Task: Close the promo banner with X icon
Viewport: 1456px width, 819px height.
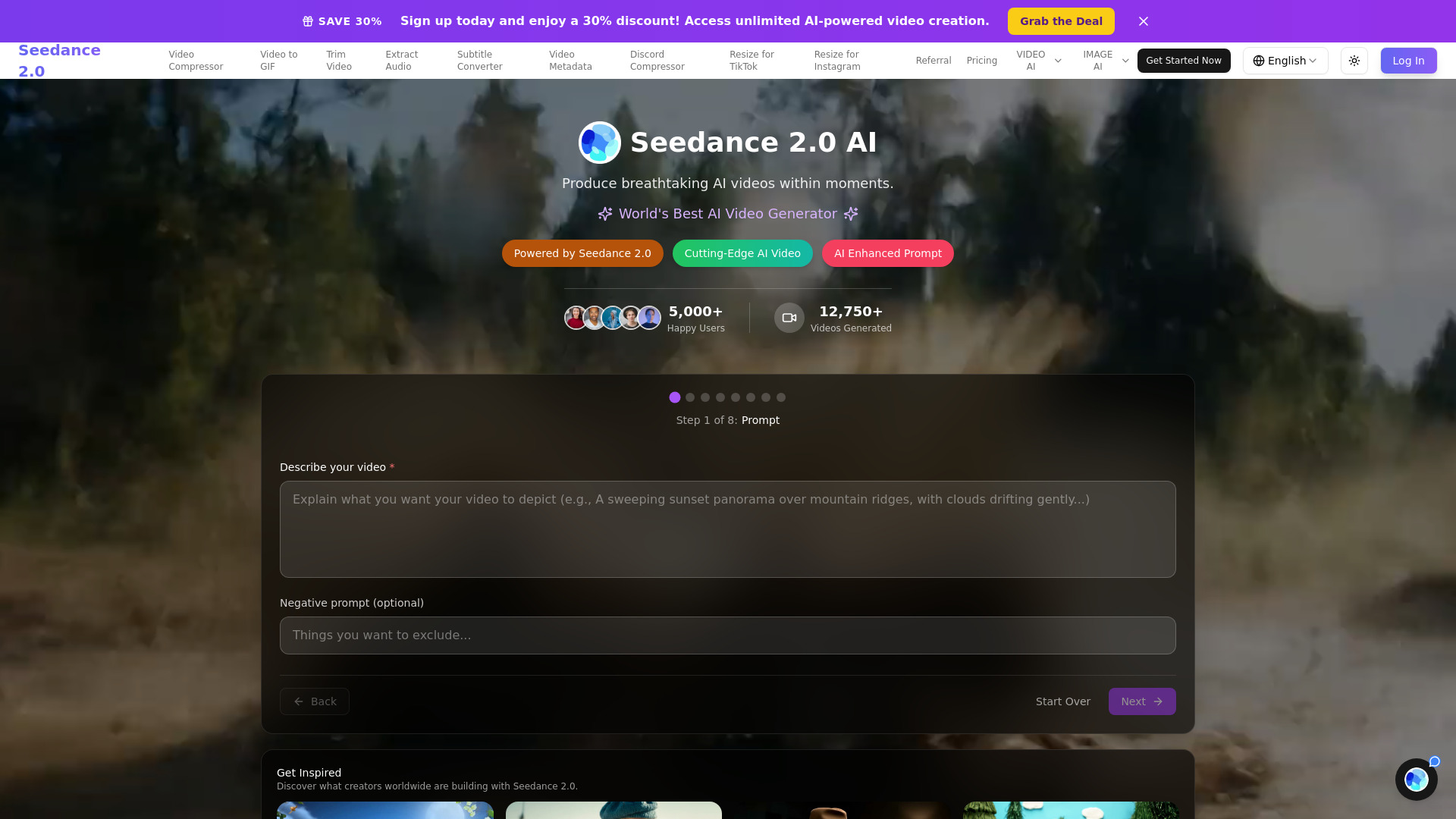Action: click(1144, 21)
